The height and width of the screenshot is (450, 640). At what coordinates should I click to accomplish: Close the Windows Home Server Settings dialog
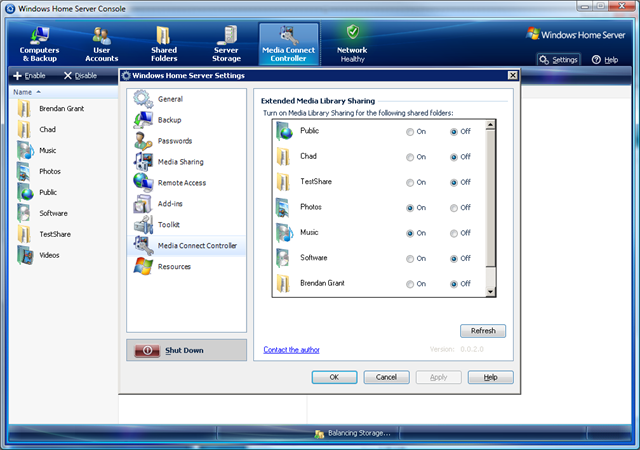513,75
